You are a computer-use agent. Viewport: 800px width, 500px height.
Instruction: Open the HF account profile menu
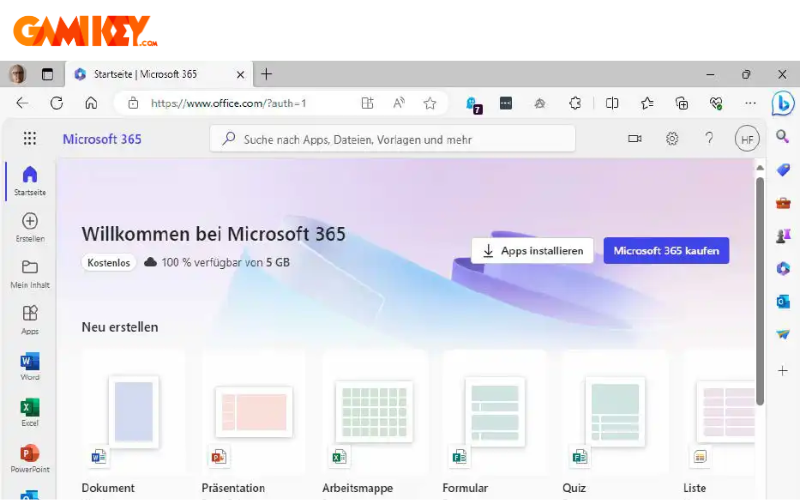747,139
